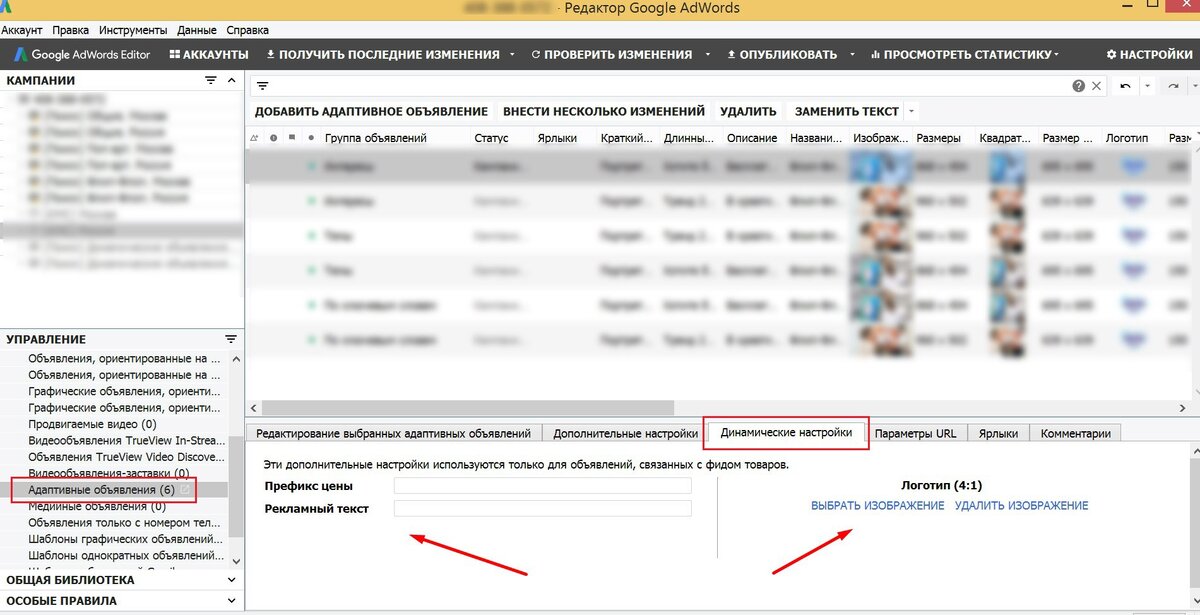
Task: Sort by the Размеры column header
Action: point(937,138)
